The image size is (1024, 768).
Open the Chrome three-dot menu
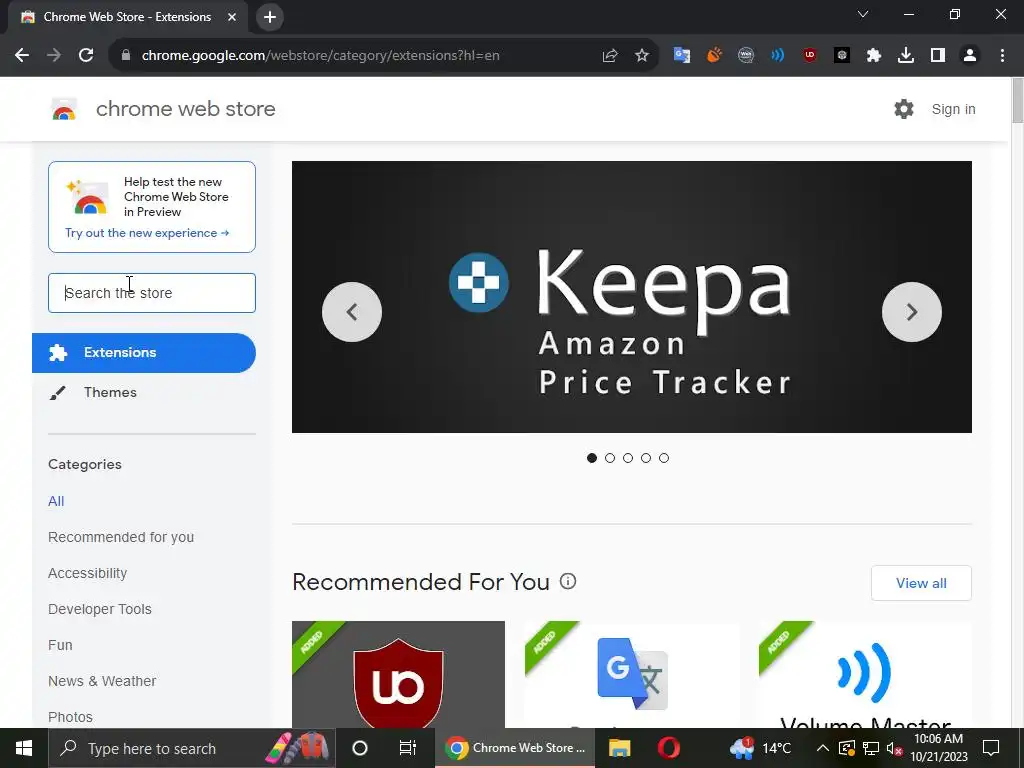point(1002,56)
